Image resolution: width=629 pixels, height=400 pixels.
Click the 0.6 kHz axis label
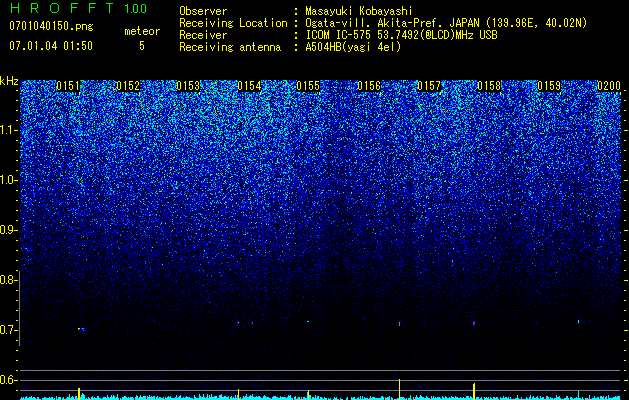(x=8, y=380)
